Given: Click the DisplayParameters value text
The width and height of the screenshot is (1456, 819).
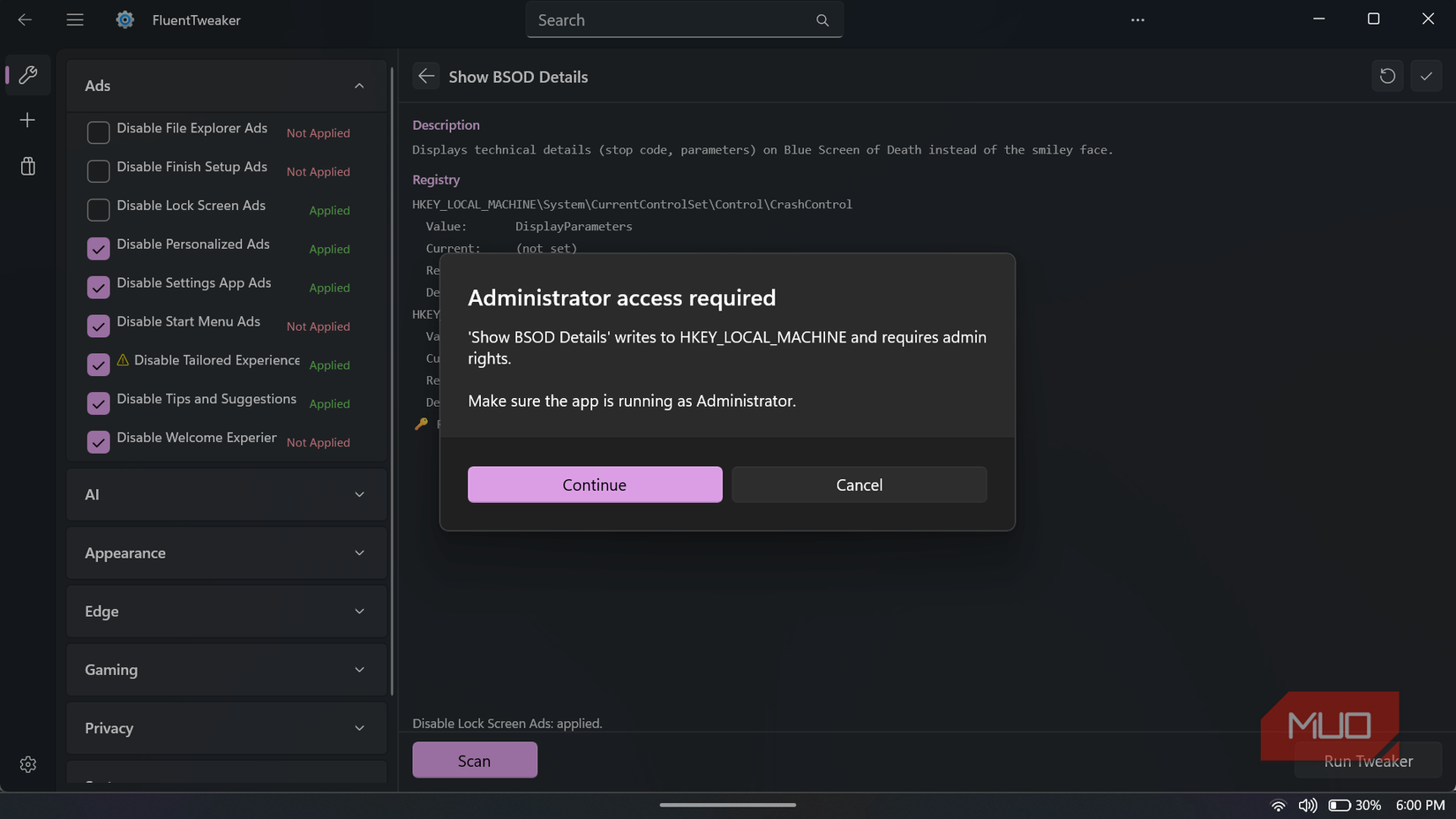Looking at the screenshot, I should pos(574,226).
